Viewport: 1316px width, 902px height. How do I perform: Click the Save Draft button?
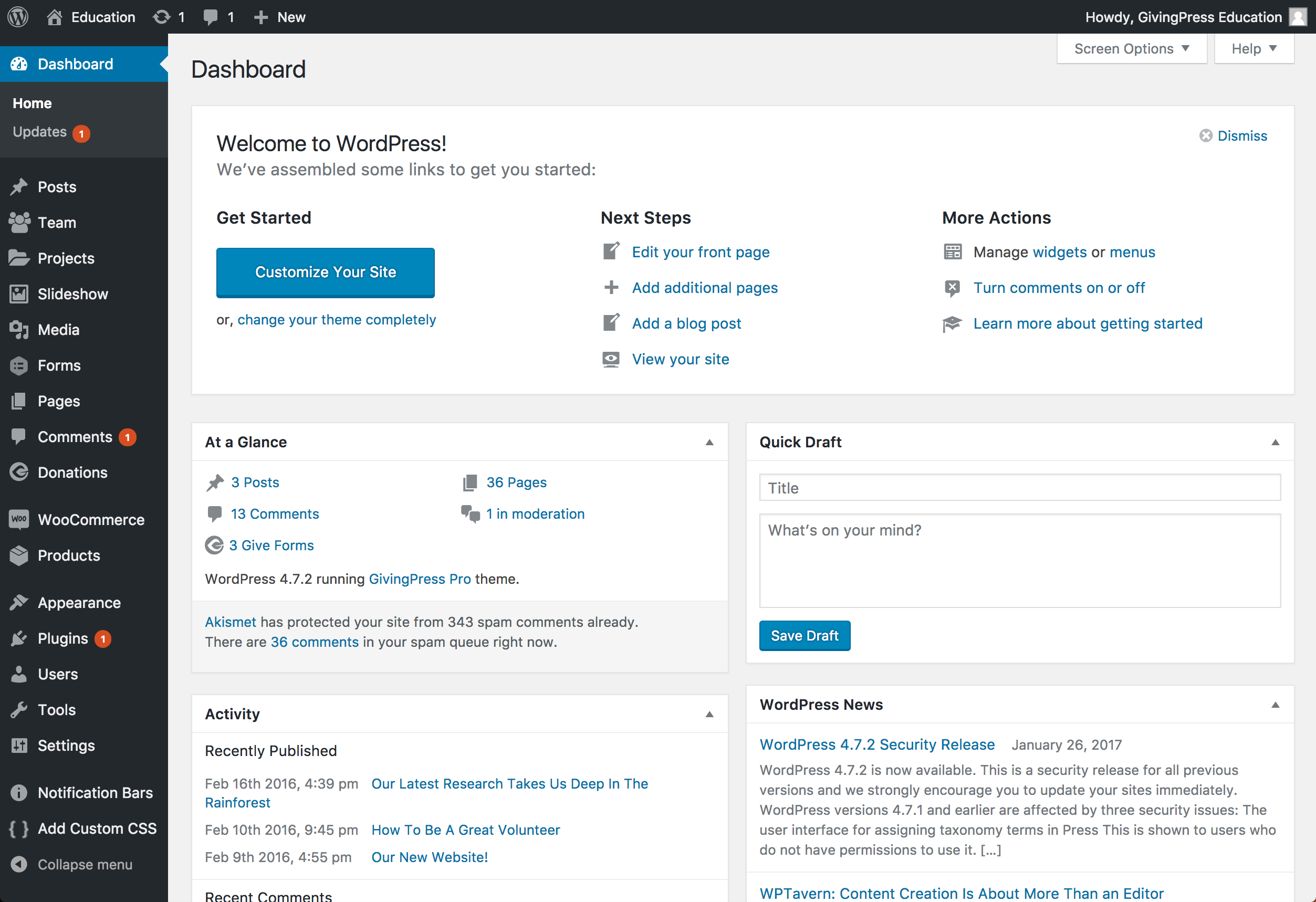click(x=804, y=635)
